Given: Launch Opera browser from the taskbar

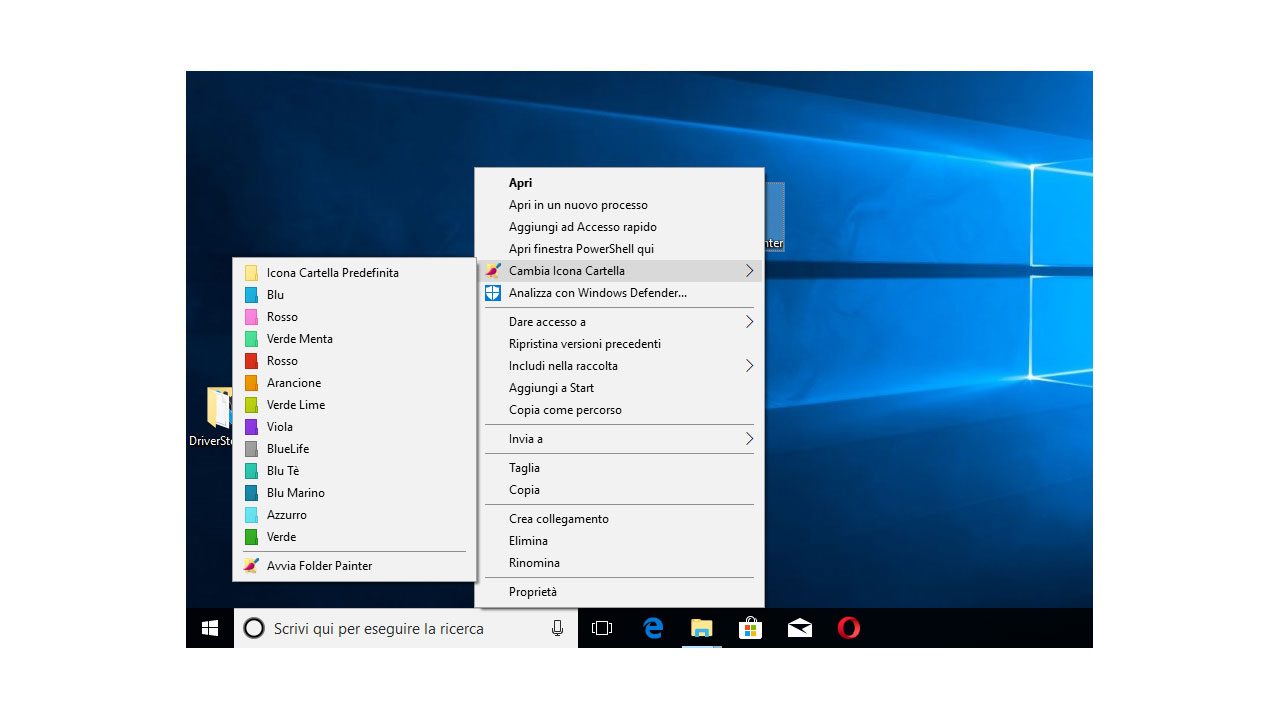Looking at the screenshot, I should tap(849, 628).
